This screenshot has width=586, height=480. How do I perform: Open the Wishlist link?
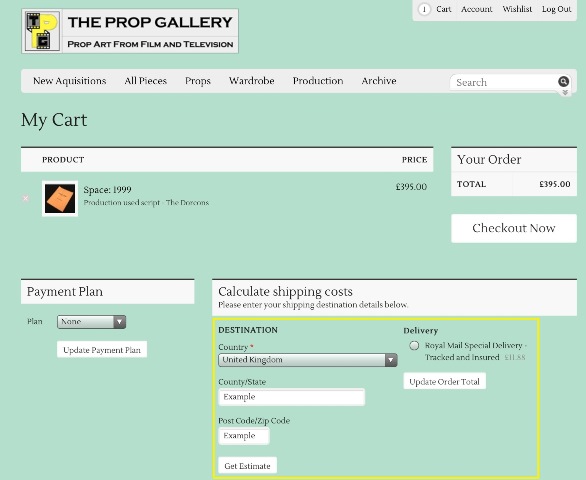517,9
